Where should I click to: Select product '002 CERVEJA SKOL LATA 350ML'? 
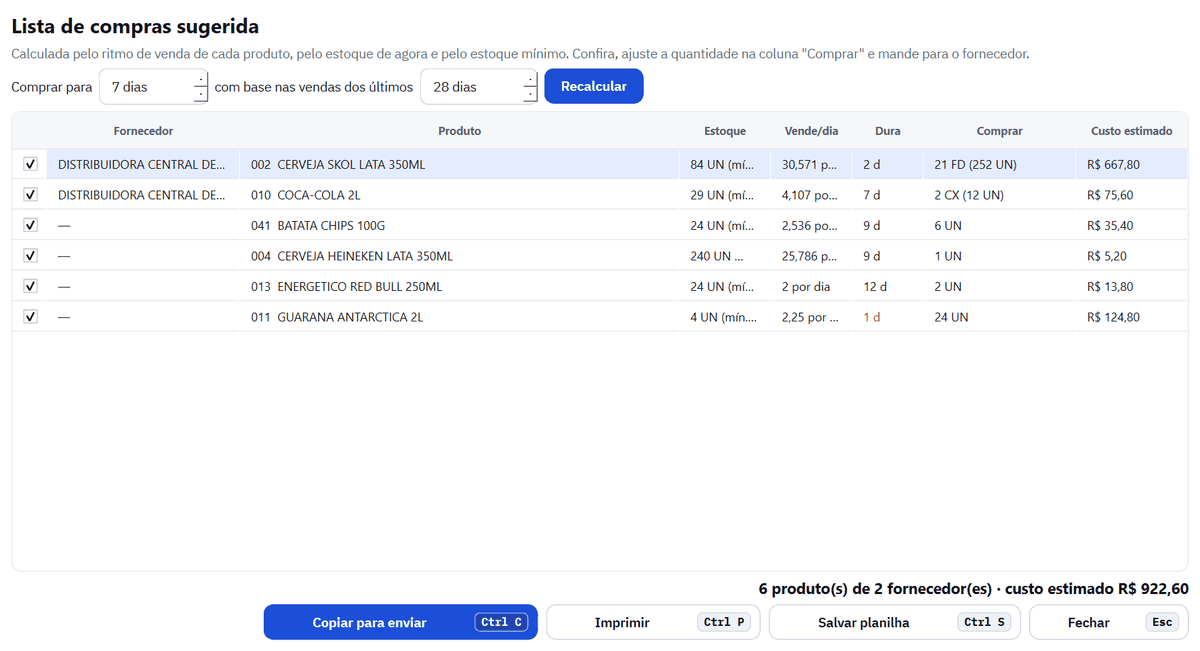coord(459,164)
